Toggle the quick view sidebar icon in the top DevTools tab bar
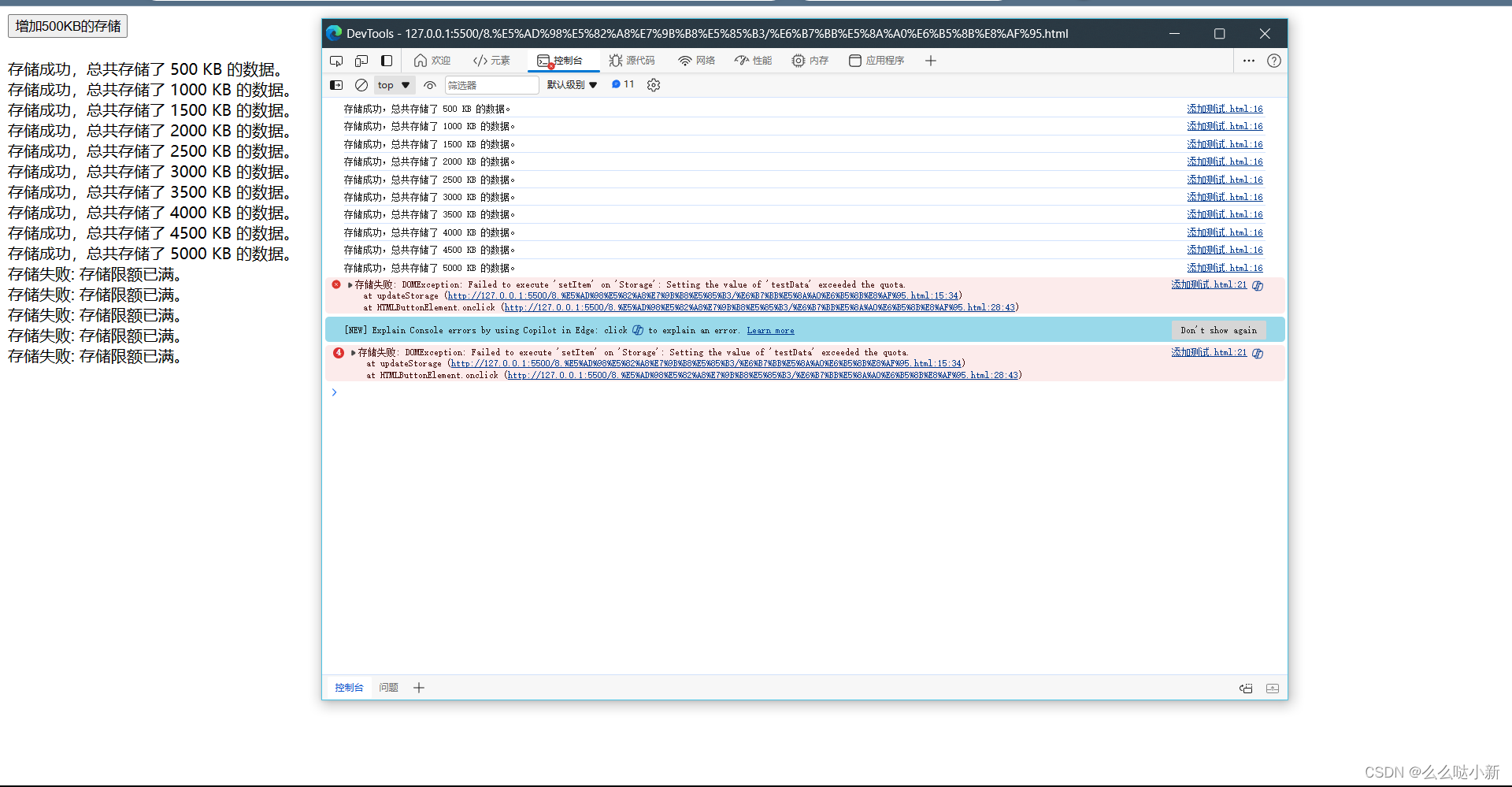This screenshot has width=1512, height=787. 387,61
